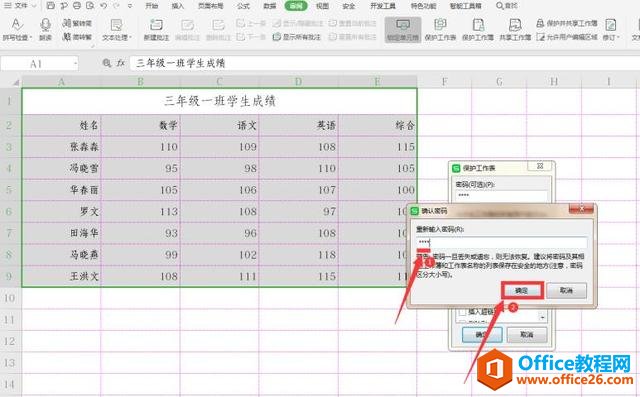This screenshot has height=397, width=640.
Task: Switch to the 安全 ribbon tab
Action: pos(349,6)
